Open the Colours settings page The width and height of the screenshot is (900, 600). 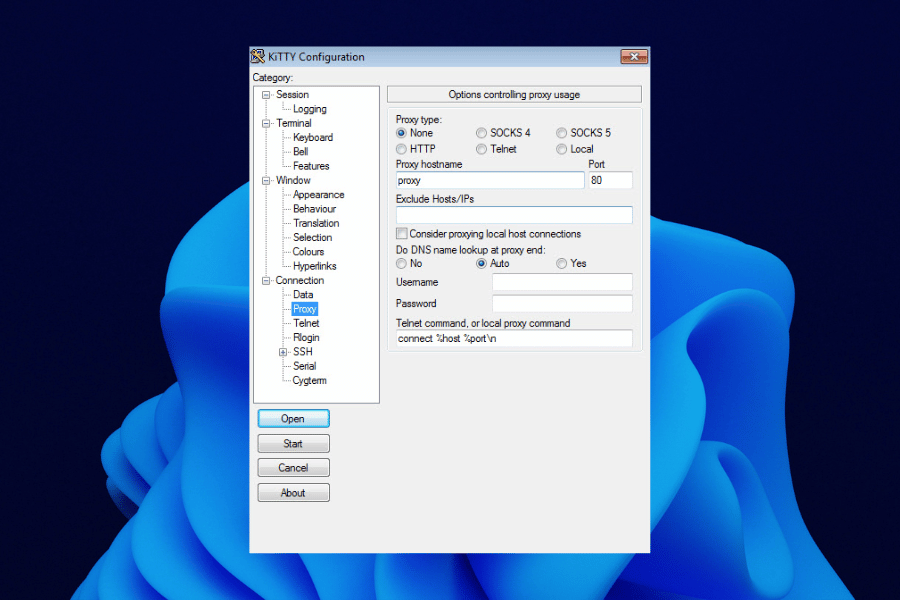click(307, 251)
